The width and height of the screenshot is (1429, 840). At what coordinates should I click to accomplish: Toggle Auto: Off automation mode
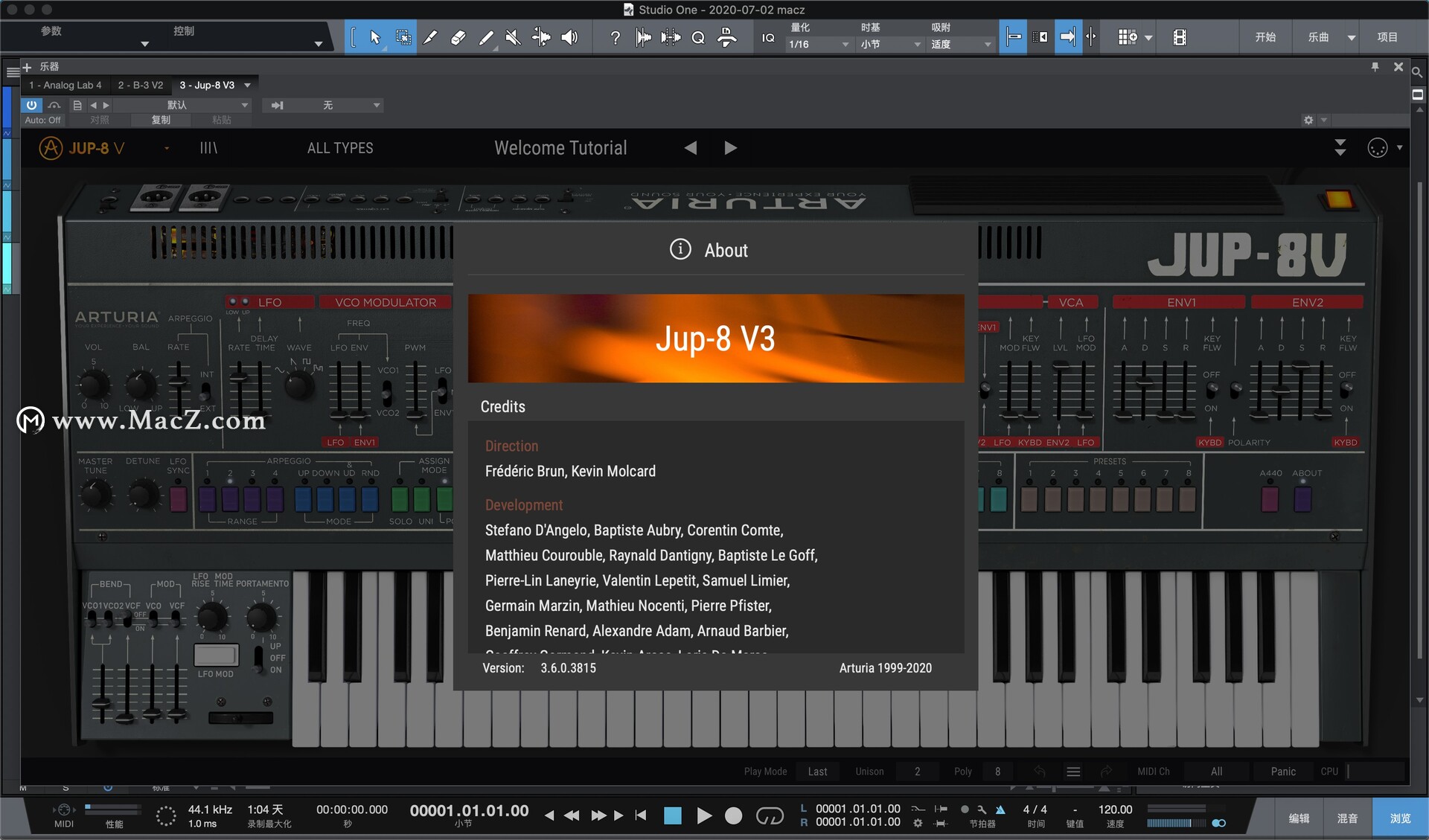click(42, 120)
